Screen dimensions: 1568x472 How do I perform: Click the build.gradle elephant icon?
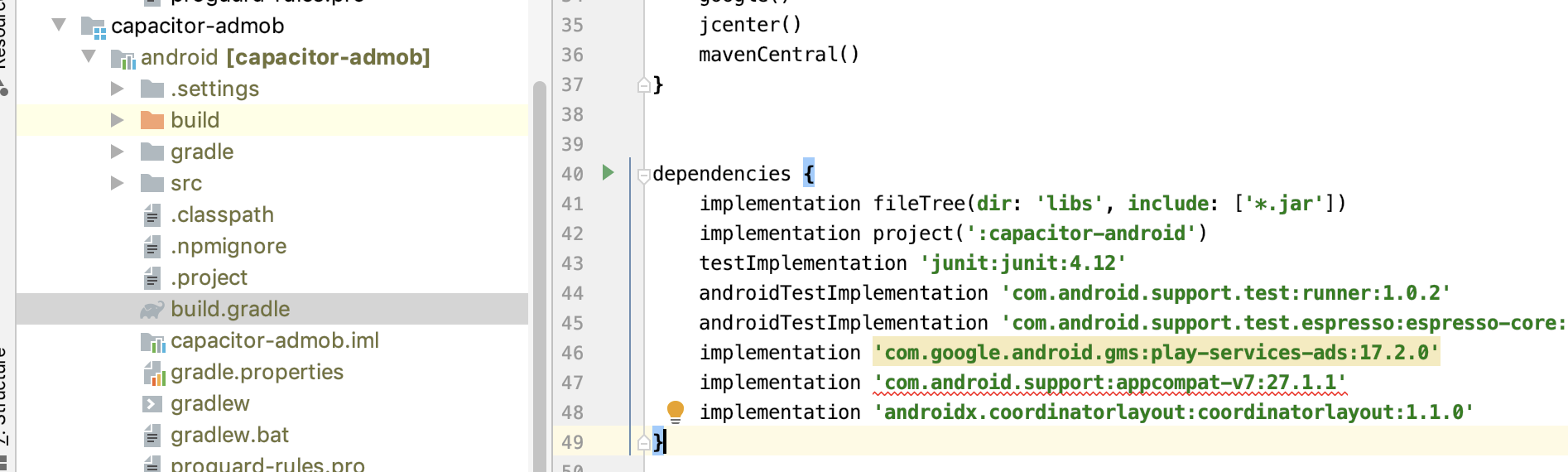click(x=152, y=310)
